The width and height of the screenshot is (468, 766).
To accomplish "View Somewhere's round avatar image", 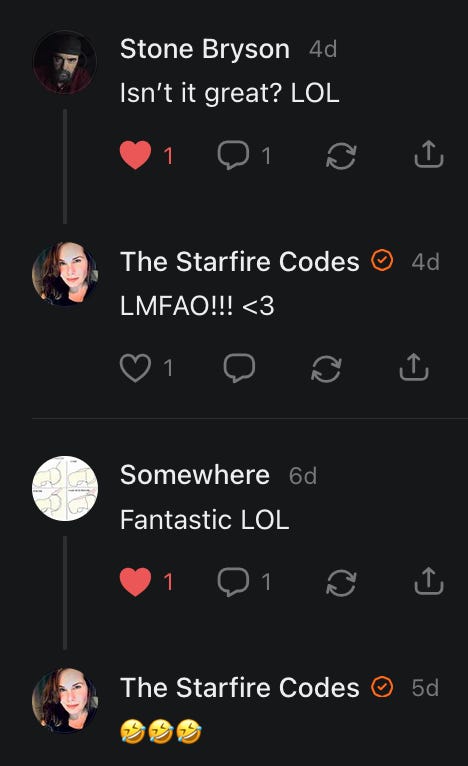I will [x=64, y=489].
